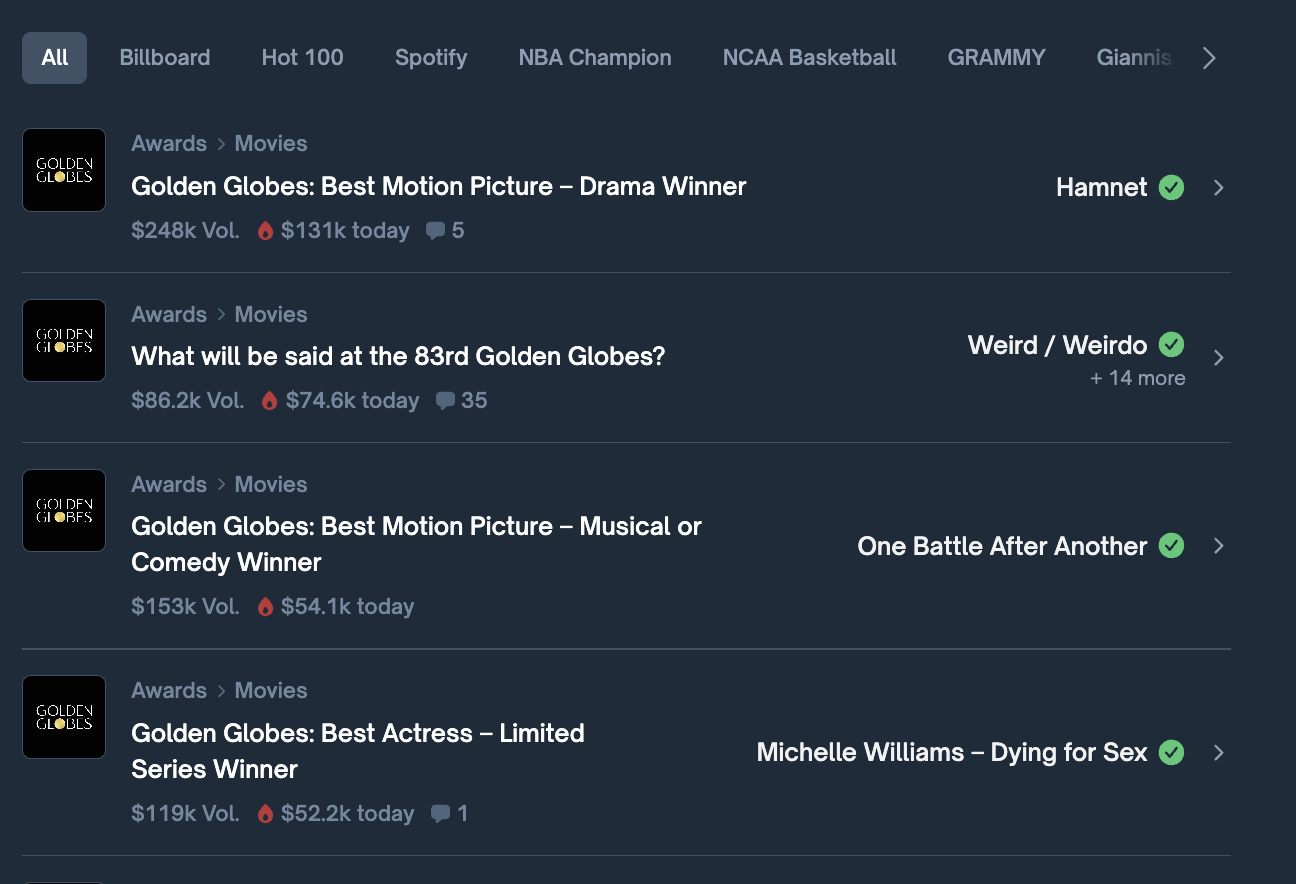Click the flame icon next to $131k today
1296x884 pixels.
click(x=265, y=230)
